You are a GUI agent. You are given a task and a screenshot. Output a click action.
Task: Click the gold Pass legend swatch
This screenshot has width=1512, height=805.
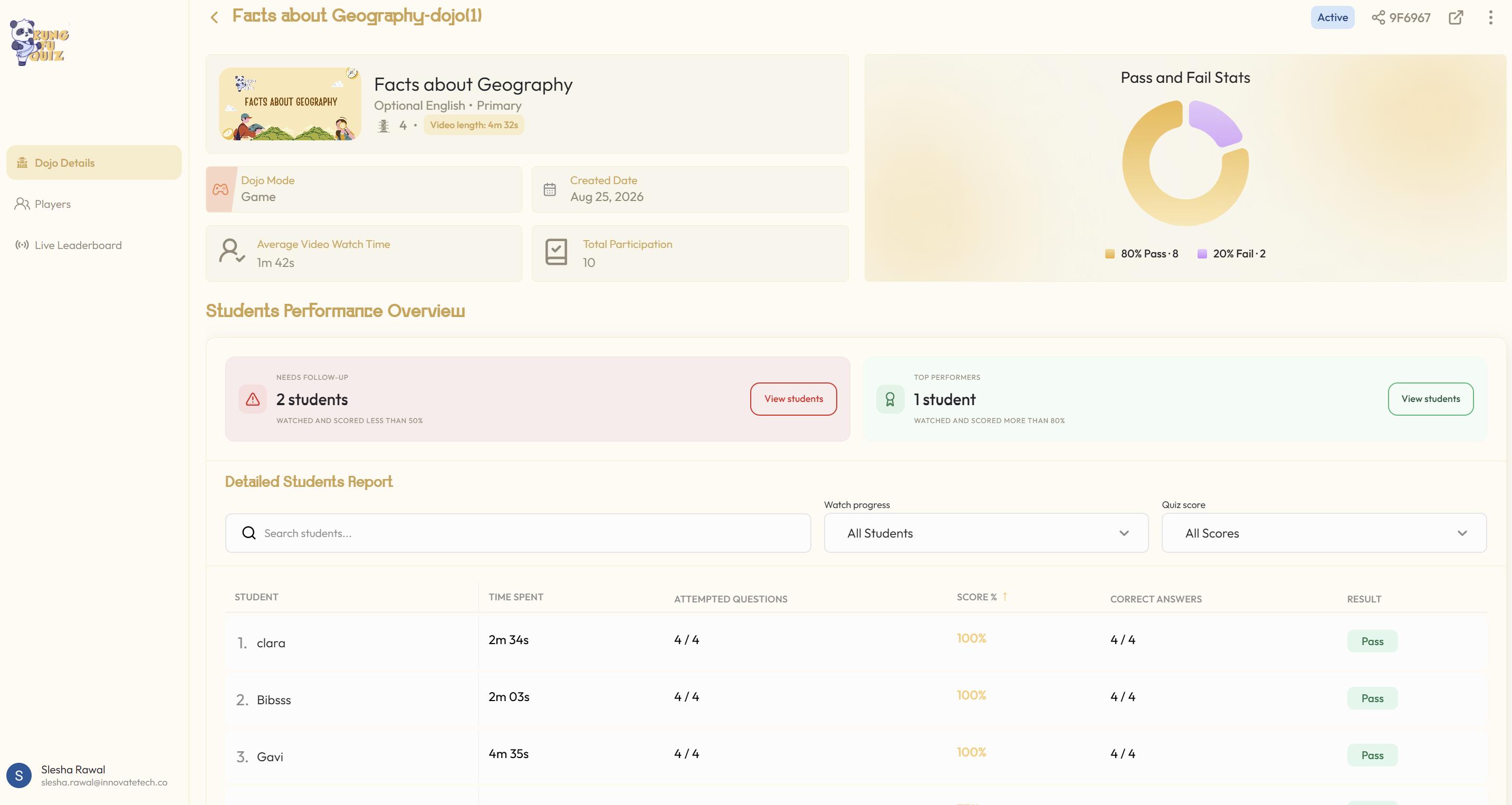(1109, 253)
